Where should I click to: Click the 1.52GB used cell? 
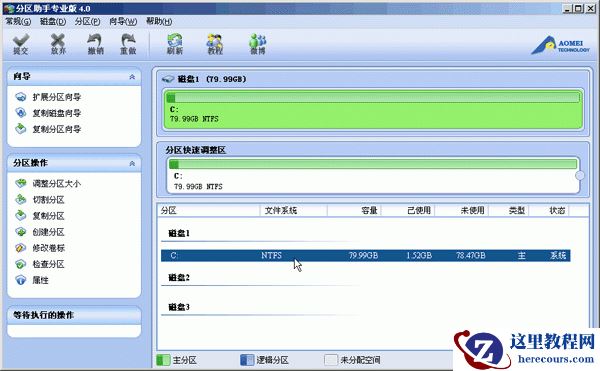419,255
